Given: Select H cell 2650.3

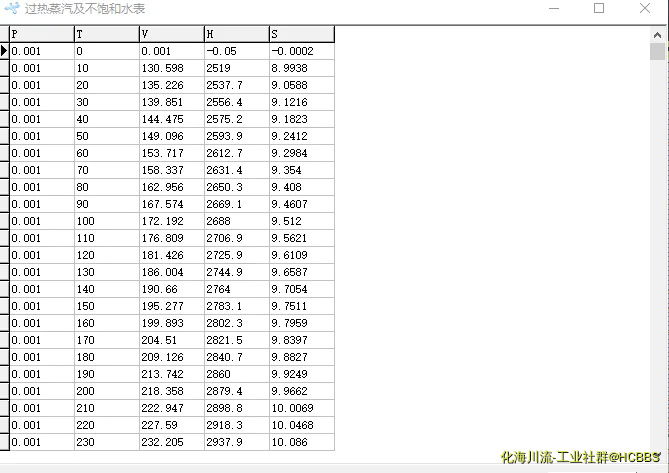Looking at the screenshot, I should click(237, 187).
